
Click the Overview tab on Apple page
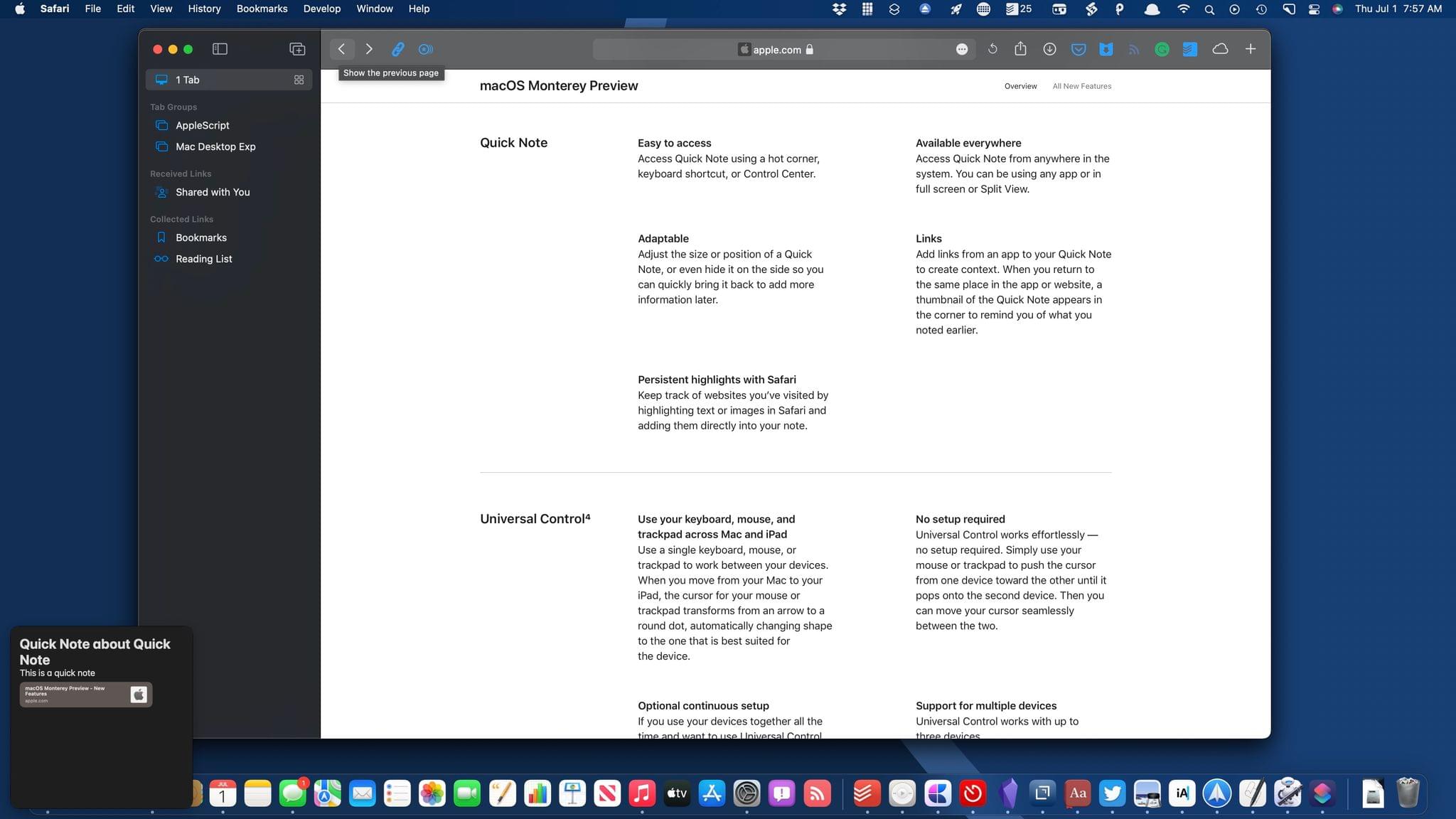coord(1019,86)
